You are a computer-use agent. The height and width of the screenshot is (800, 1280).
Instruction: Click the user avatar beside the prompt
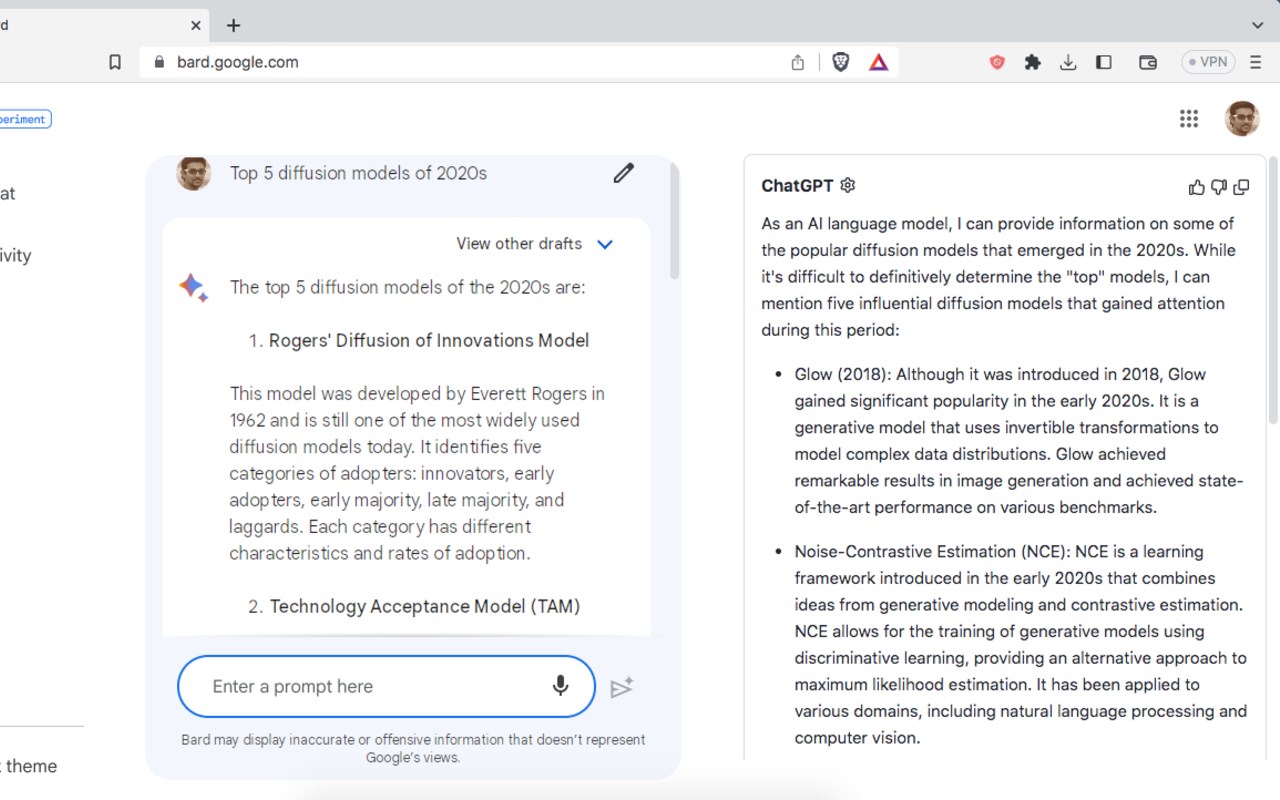[x=194, y=173]
